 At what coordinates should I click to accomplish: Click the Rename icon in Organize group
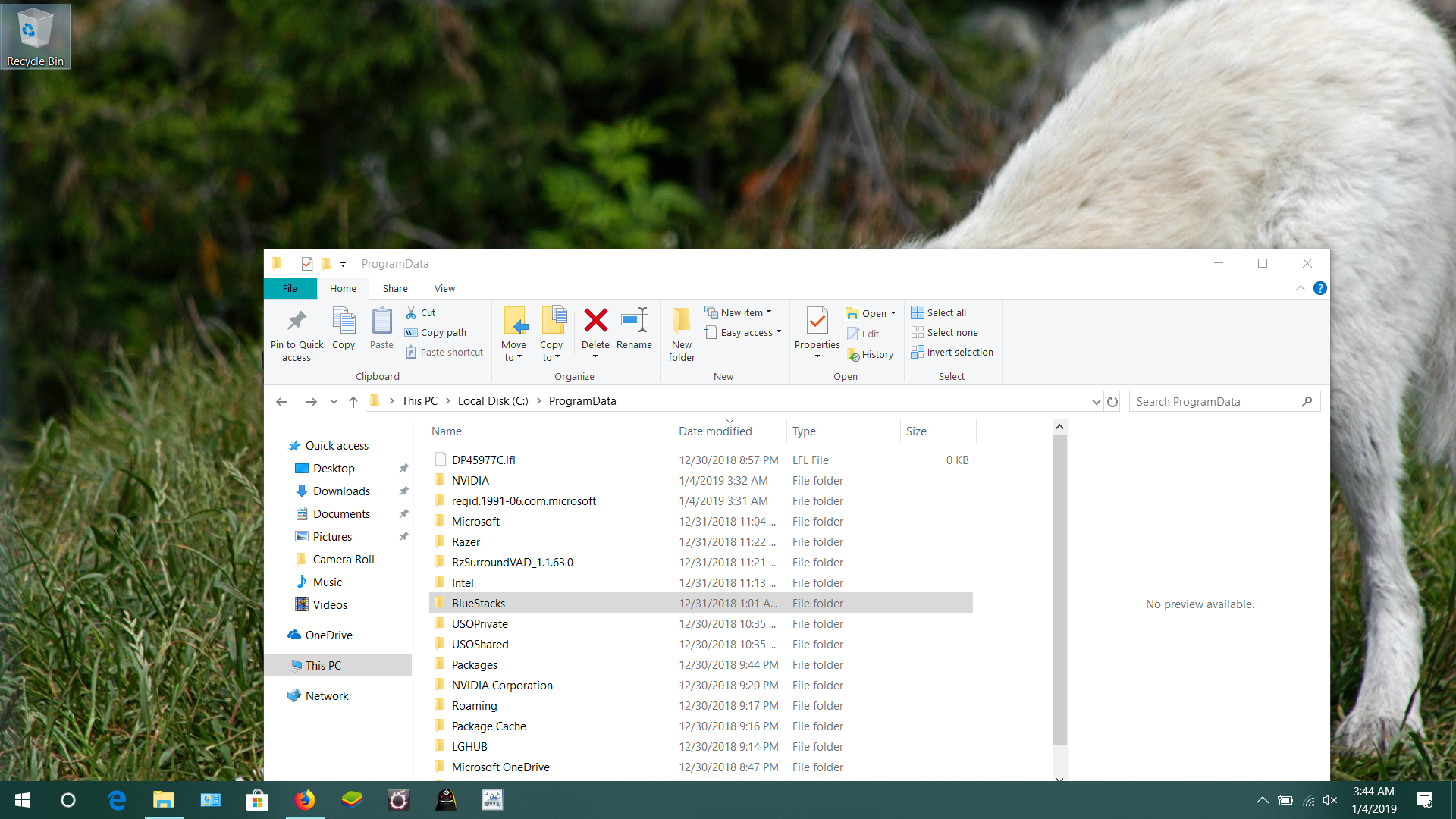(x=634, y=321)
